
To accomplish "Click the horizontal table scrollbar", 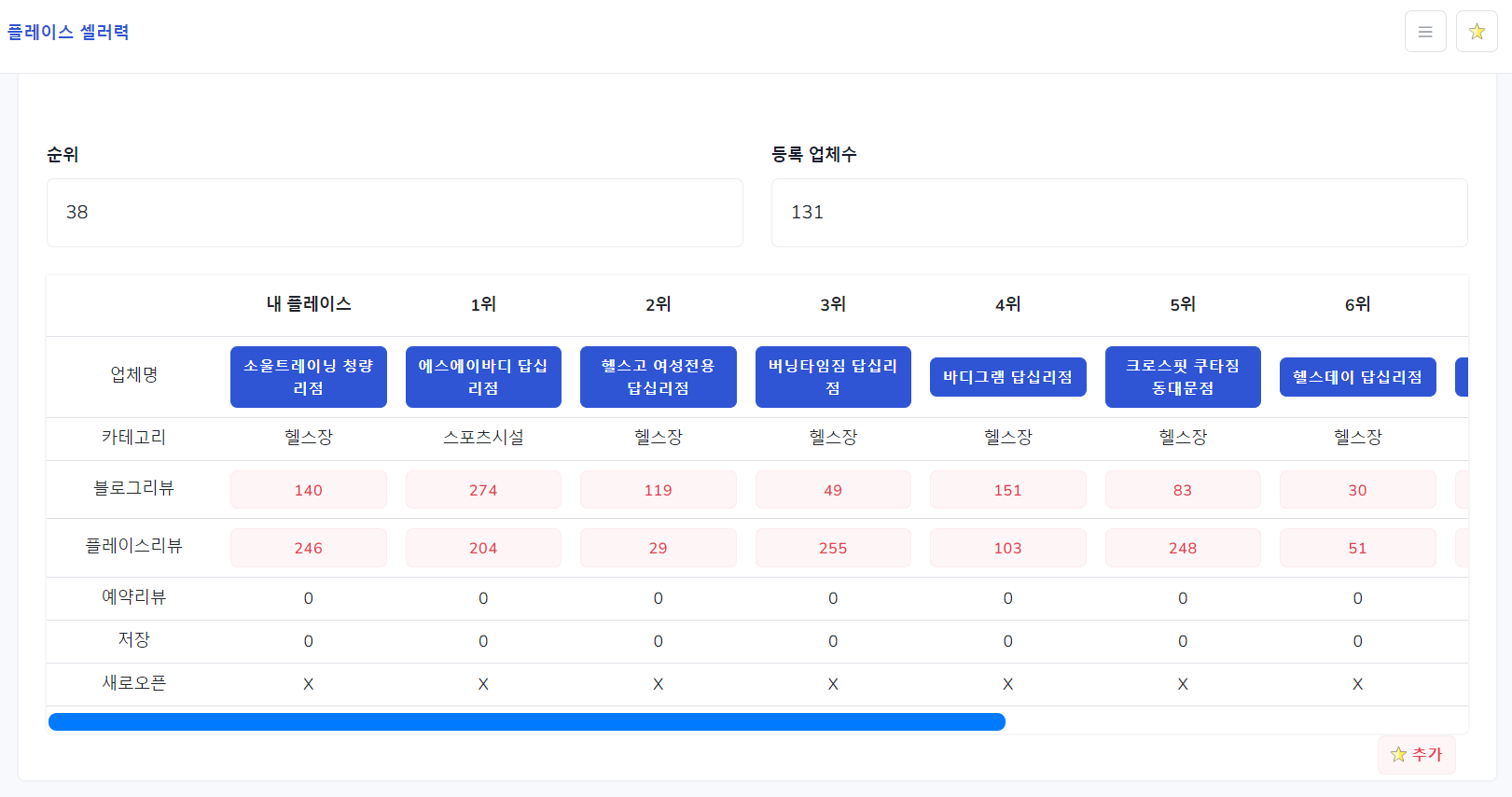I will (x=527, y=721).
